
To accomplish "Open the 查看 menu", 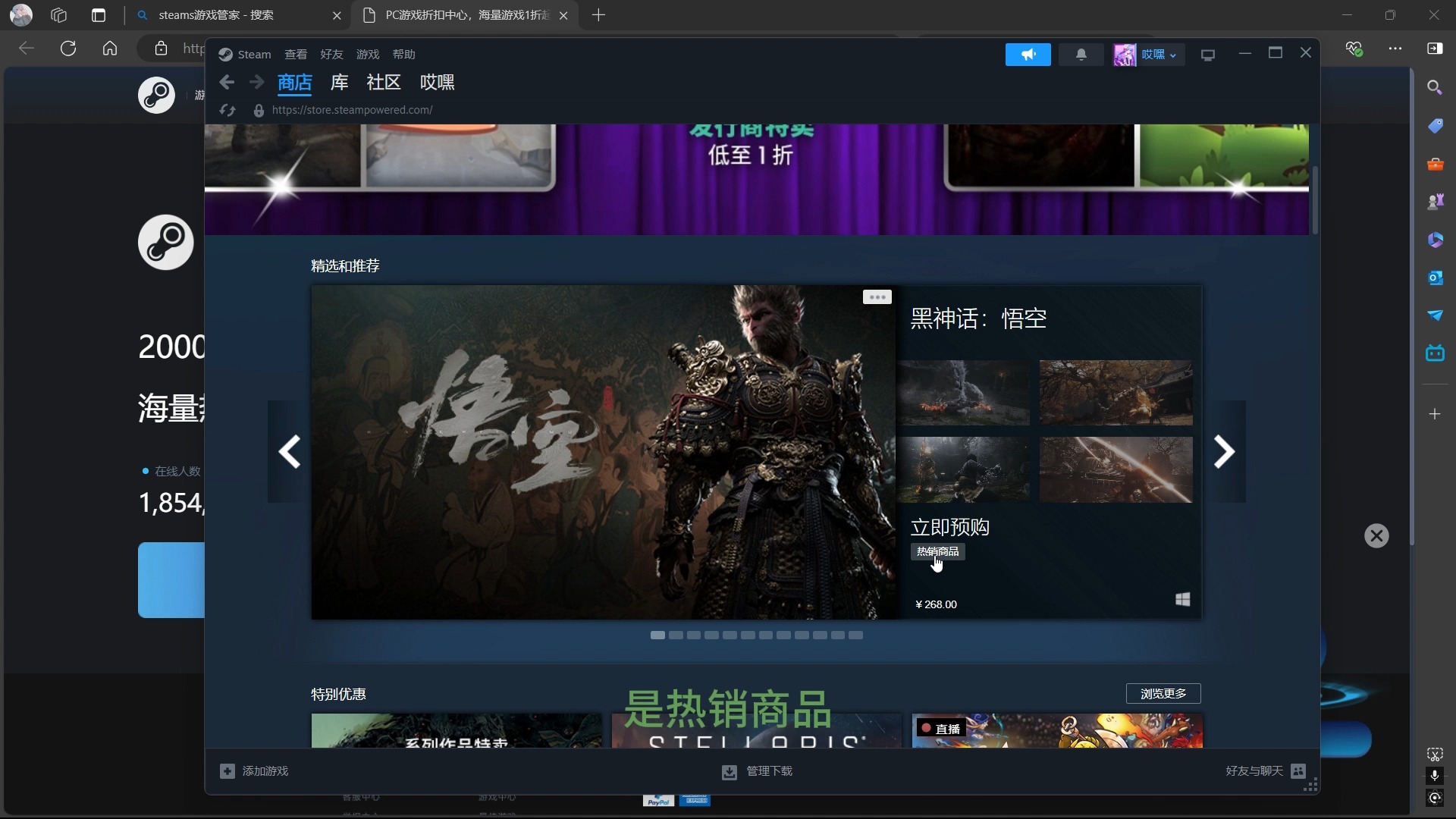I will [296, 55].
